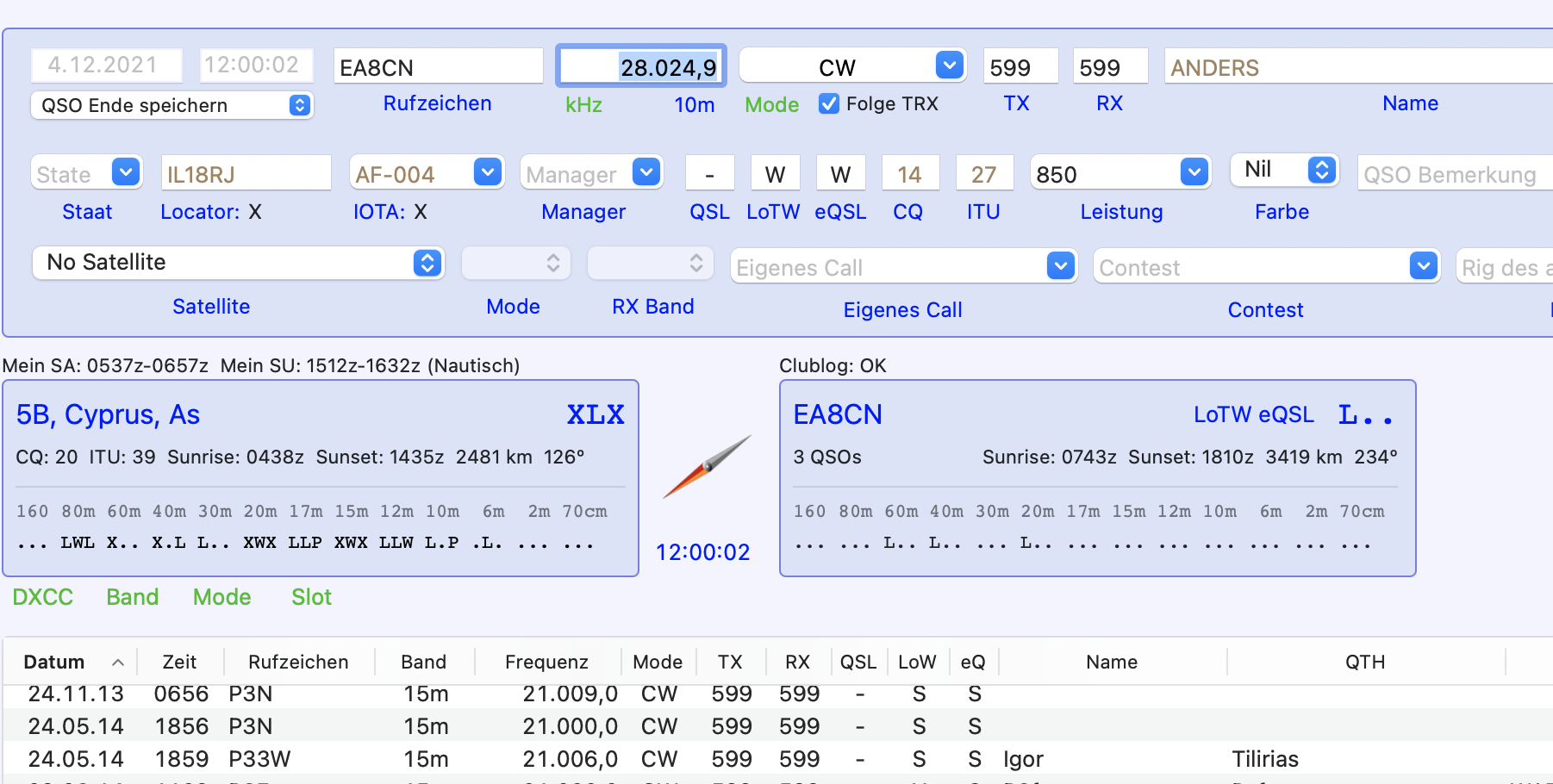1553x784 pixels.
Task: Click the Locator label link
Action: click(x=200, y=212)
